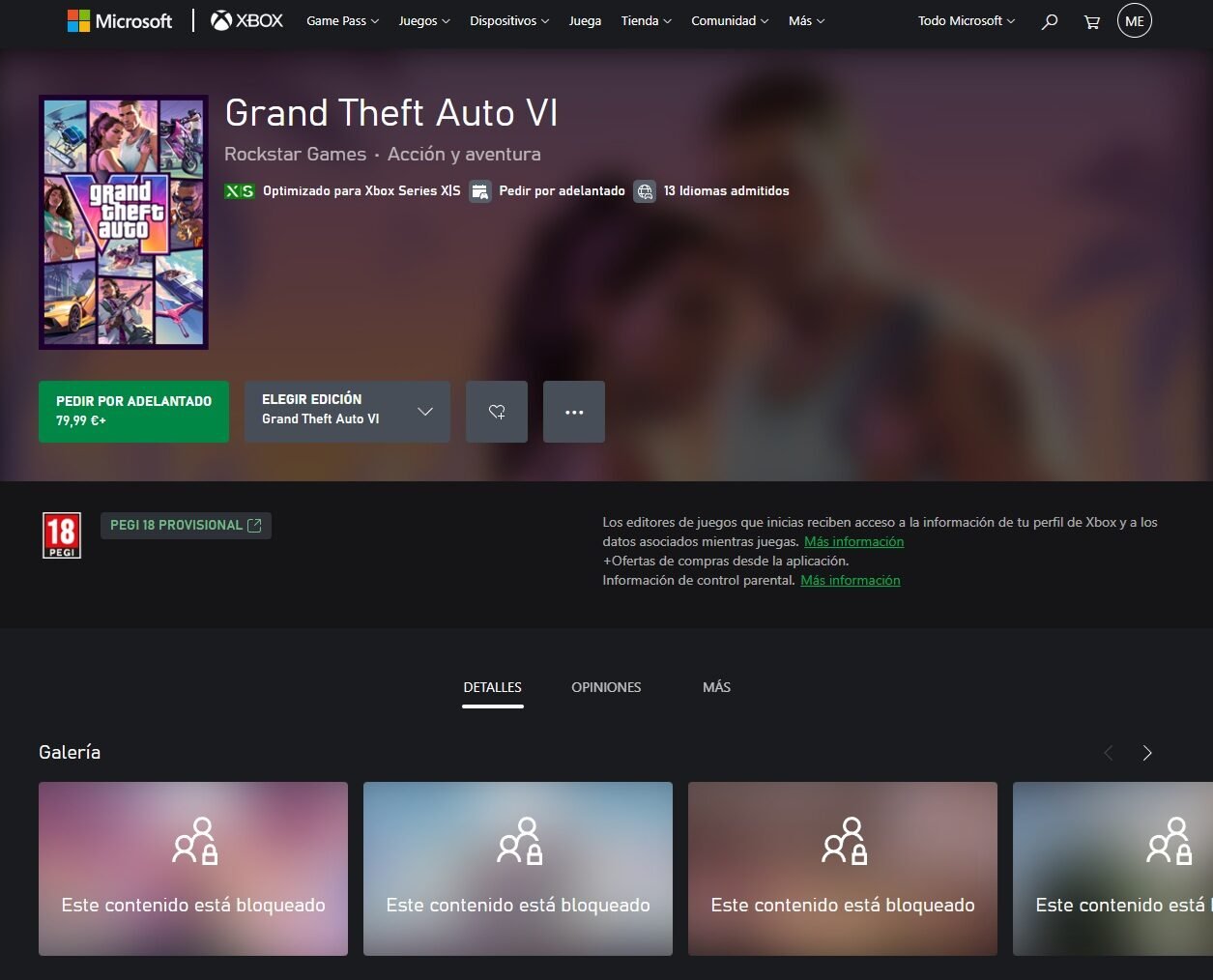Viewport: 1213px width, 980px height.
Task: Expand the Todo Microsoft menu
Action: click(967, 21)
